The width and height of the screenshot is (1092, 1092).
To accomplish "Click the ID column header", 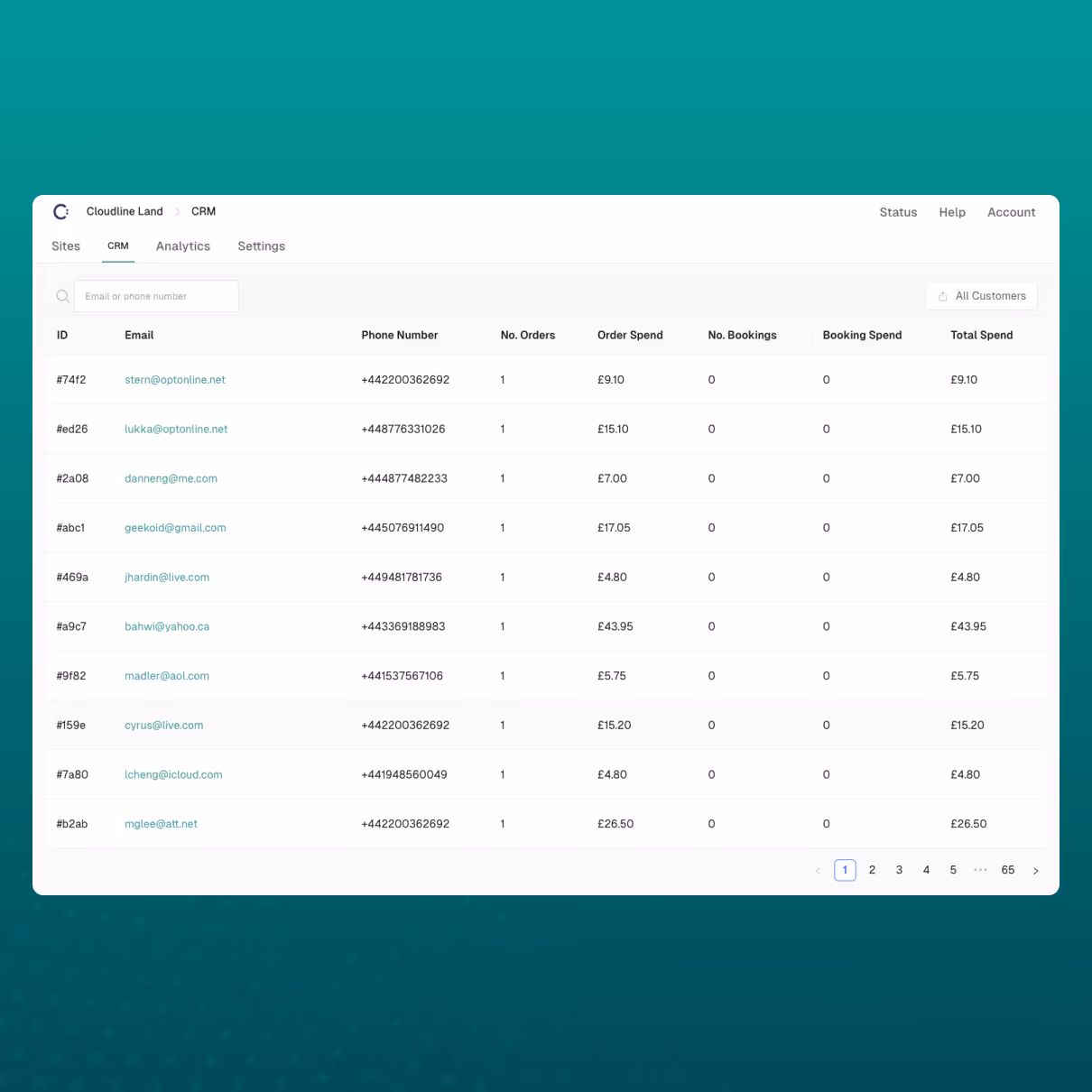I will (x=62, y=335).
